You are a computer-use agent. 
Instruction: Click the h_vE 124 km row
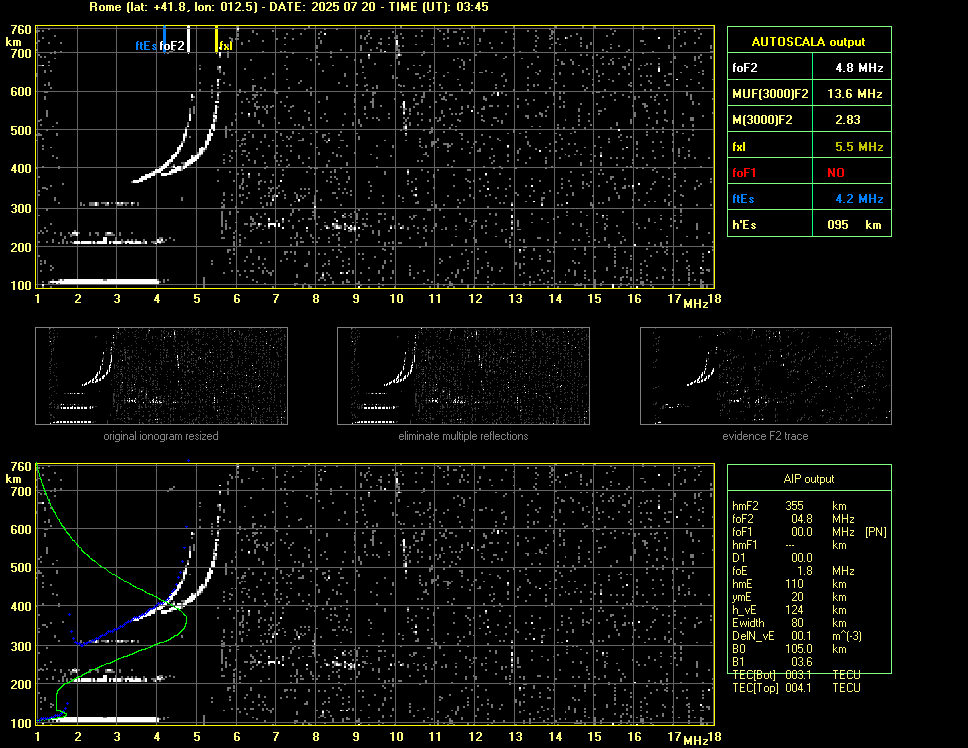[790, 610]
